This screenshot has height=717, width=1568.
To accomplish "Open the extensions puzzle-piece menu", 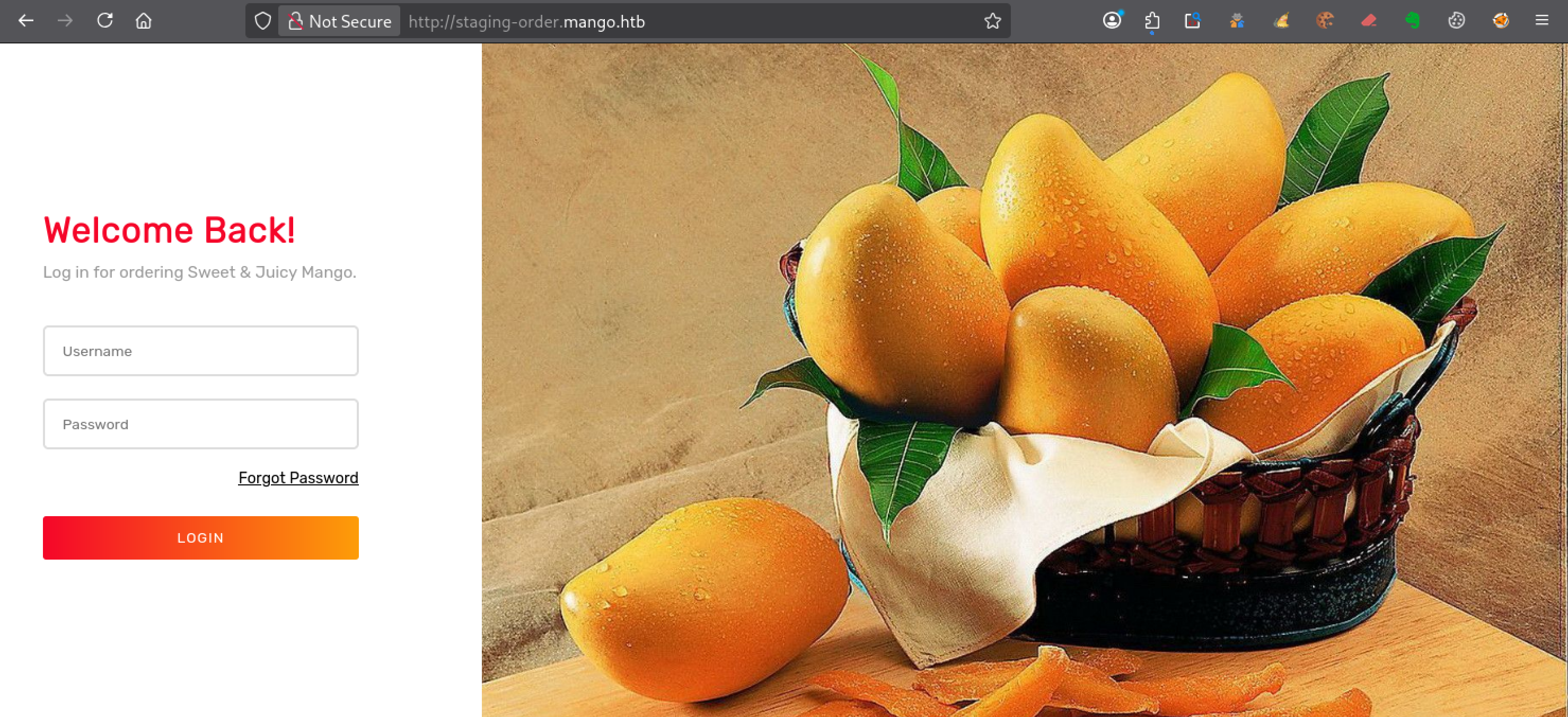I will (1152, 21).
